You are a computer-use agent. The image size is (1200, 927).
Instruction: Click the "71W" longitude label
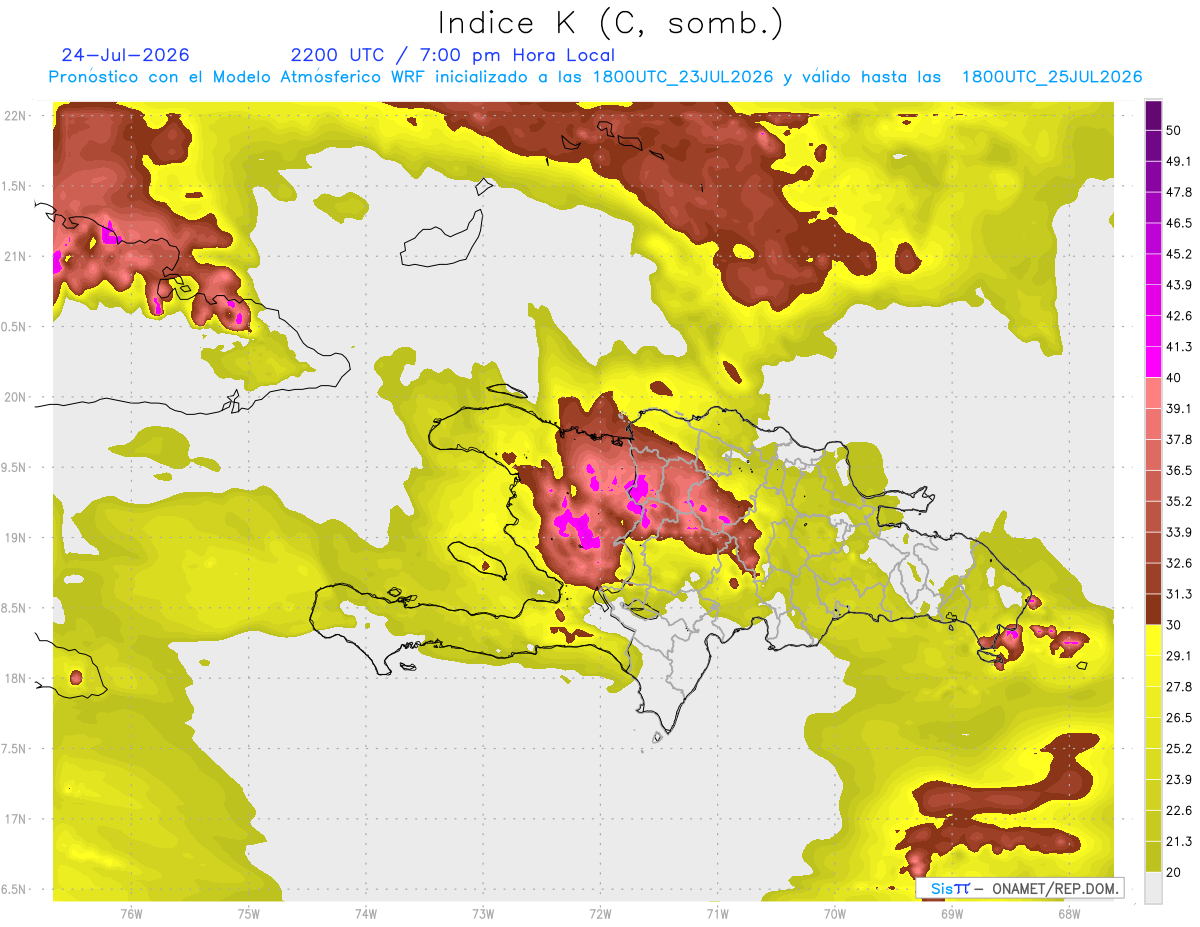tap(717, 914)
